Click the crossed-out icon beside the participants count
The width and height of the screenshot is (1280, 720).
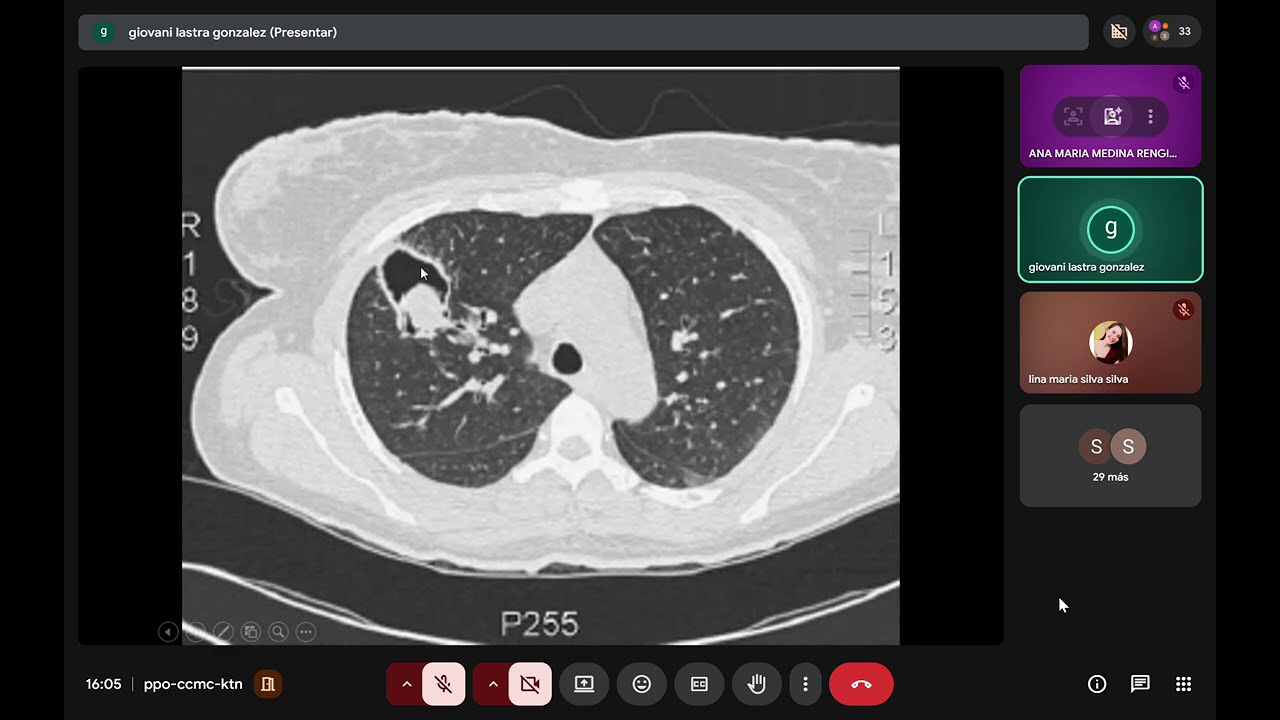[1119, 32]
